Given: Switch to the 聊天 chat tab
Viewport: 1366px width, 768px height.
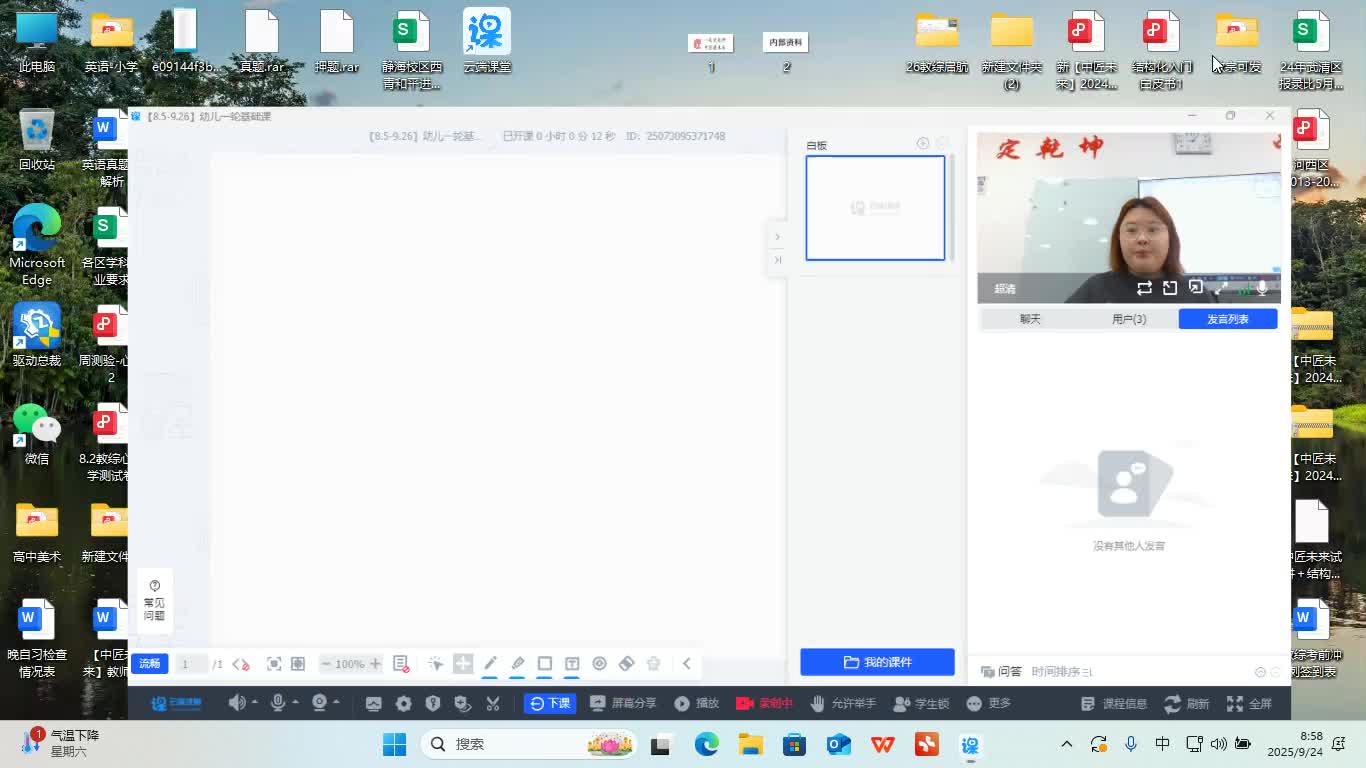Looking at the screenshot, I should click(x=1030, y=319).
